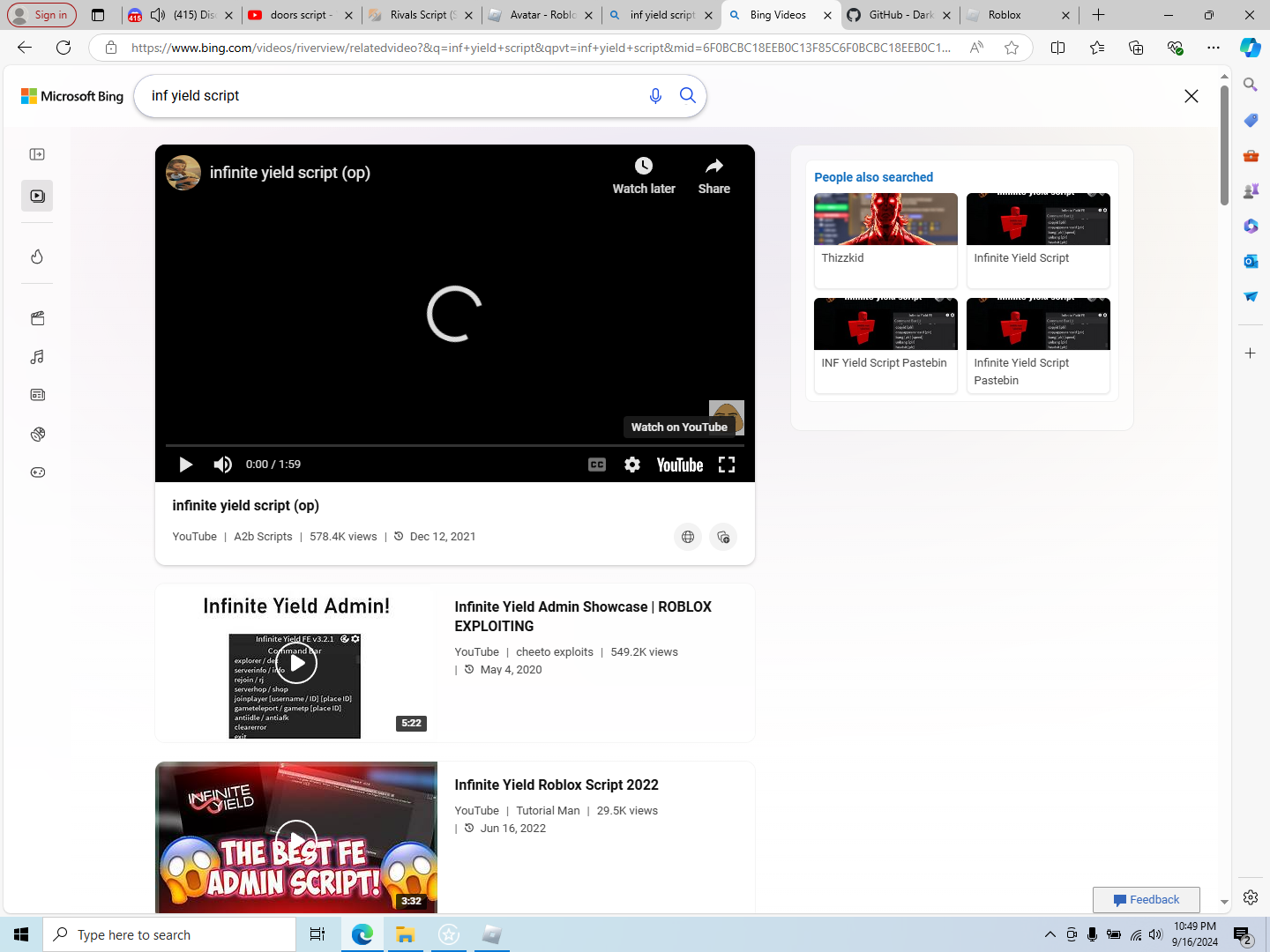
Task: Enter fullscreen for the video player
Action: 727,465
